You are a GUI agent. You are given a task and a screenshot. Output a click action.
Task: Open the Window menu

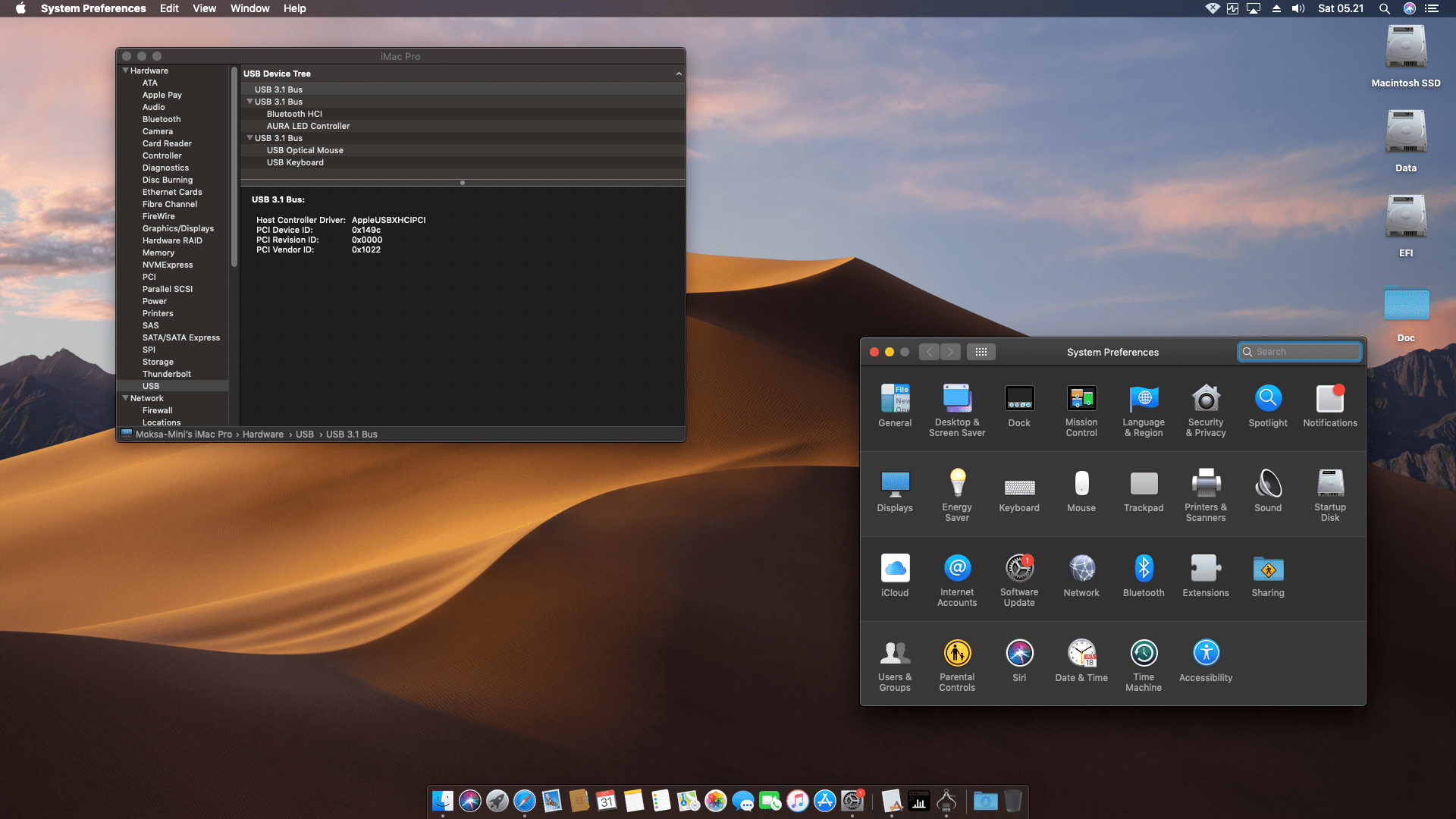tap(250, 8)
